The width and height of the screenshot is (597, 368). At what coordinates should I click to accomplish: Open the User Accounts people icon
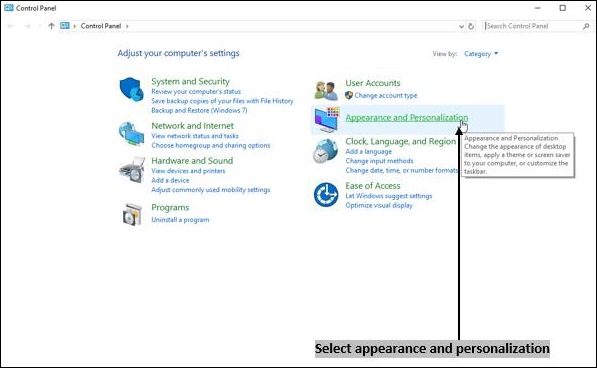326,91
